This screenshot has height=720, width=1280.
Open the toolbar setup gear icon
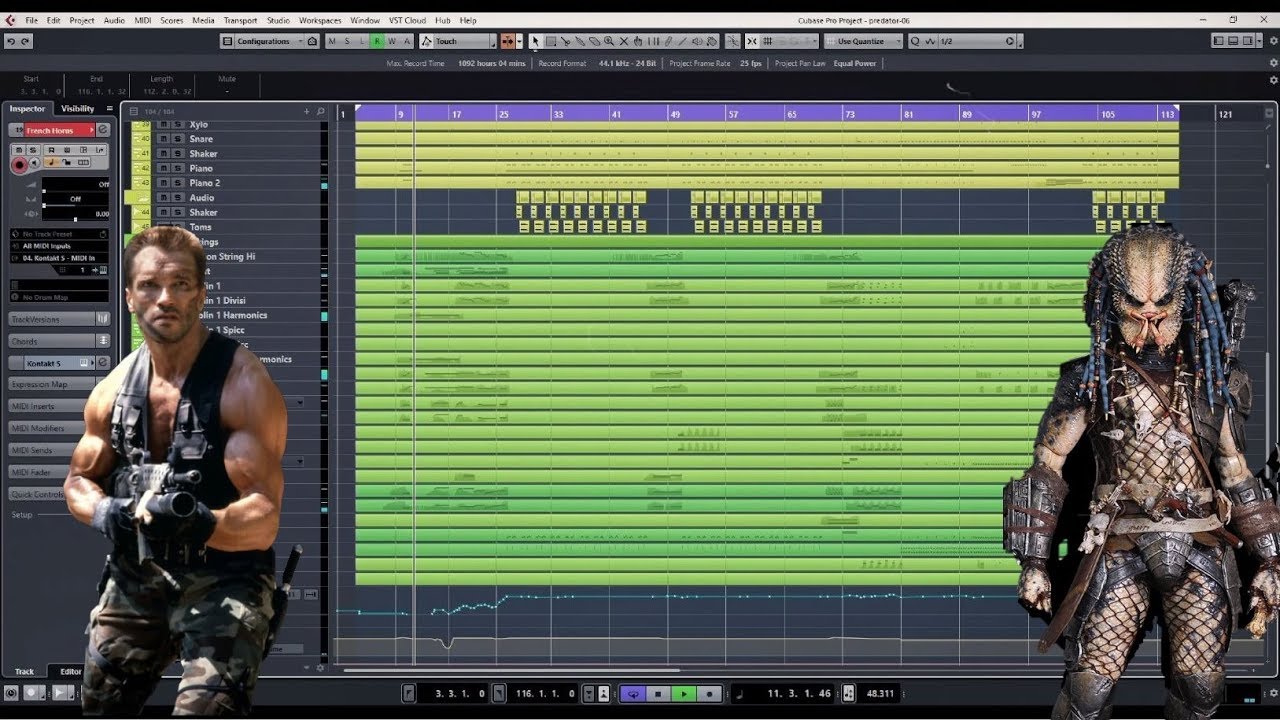pos(1273,41)
